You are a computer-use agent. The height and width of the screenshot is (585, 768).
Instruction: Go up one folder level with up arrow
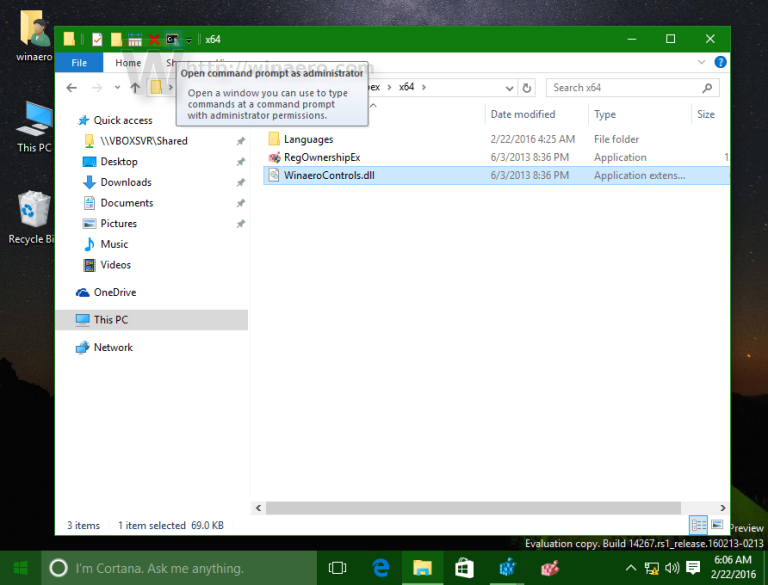[135, 88]
